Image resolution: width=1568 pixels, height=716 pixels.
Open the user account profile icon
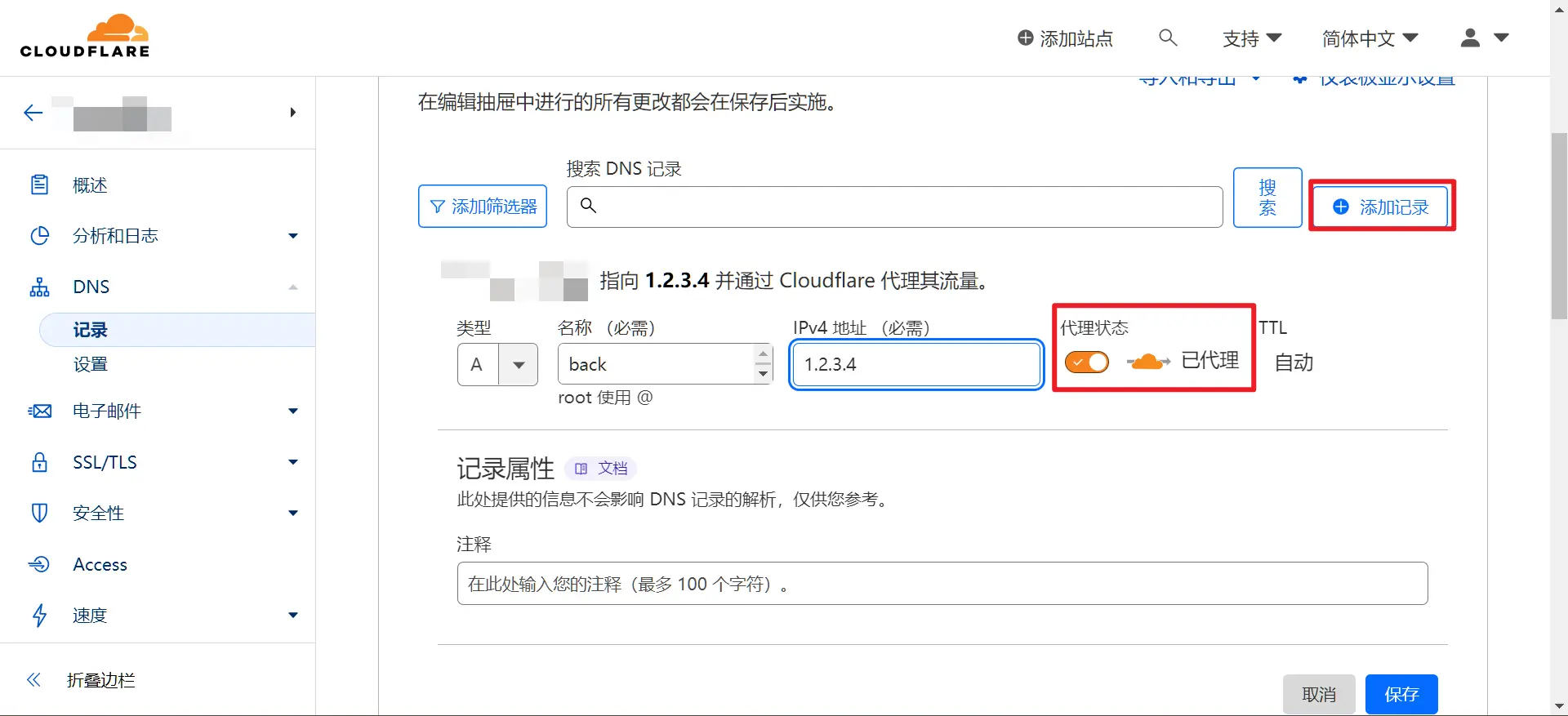(1470, 38)
